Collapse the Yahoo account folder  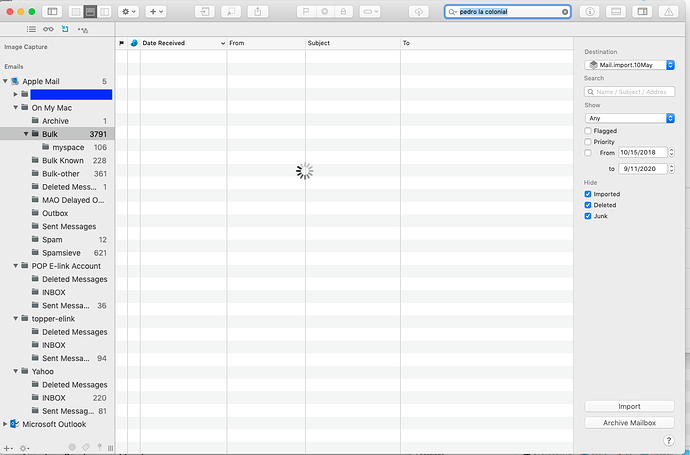tap(16, 371)
